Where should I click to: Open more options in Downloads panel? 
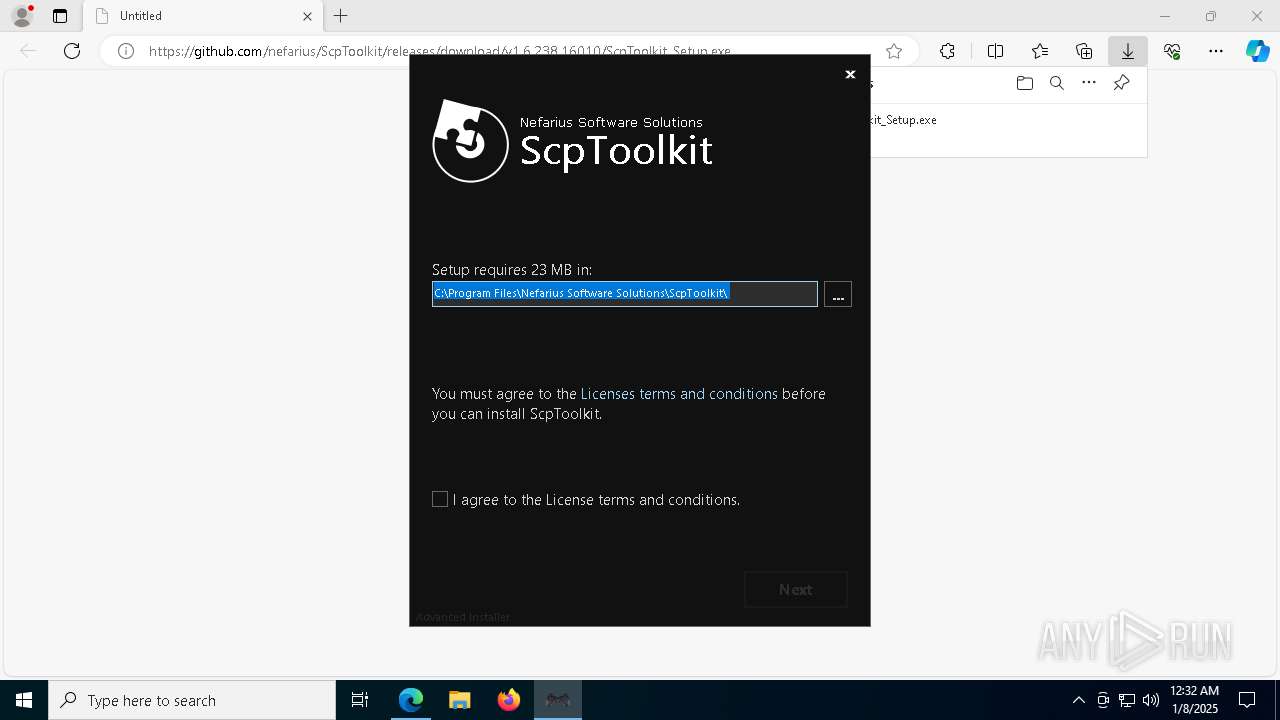tap(1089, 83)
